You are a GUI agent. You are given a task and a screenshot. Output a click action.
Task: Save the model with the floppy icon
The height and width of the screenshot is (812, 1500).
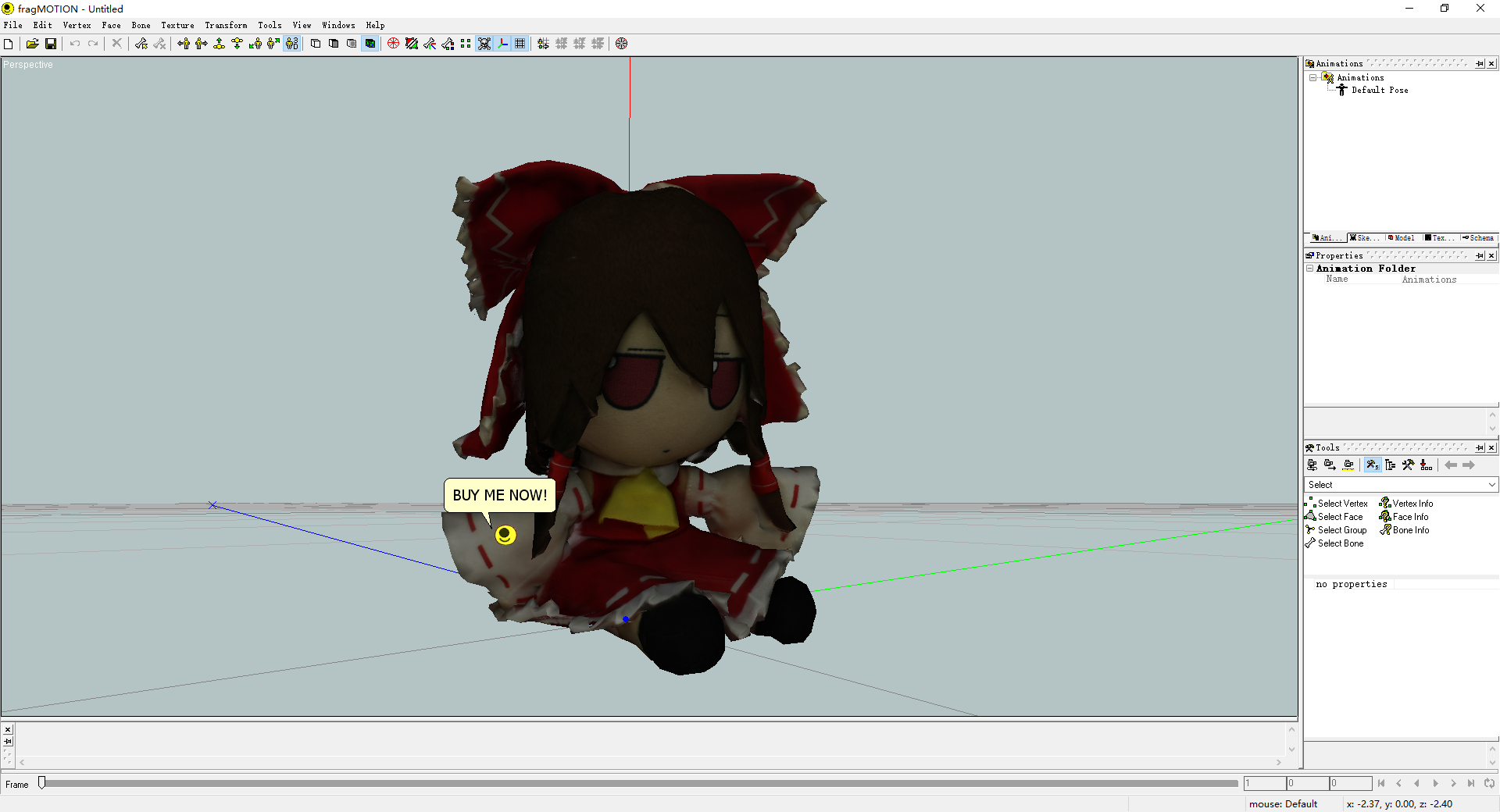51,44
